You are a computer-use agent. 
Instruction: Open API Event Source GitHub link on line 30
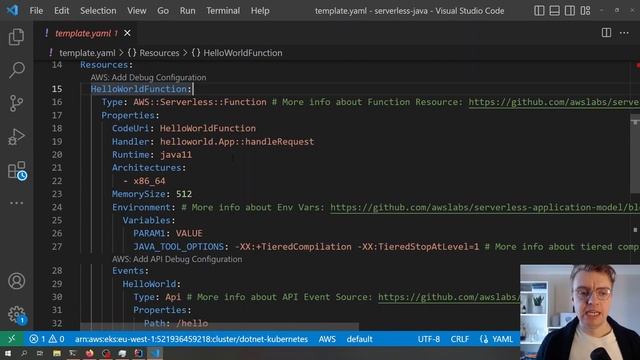coord(449,297)
